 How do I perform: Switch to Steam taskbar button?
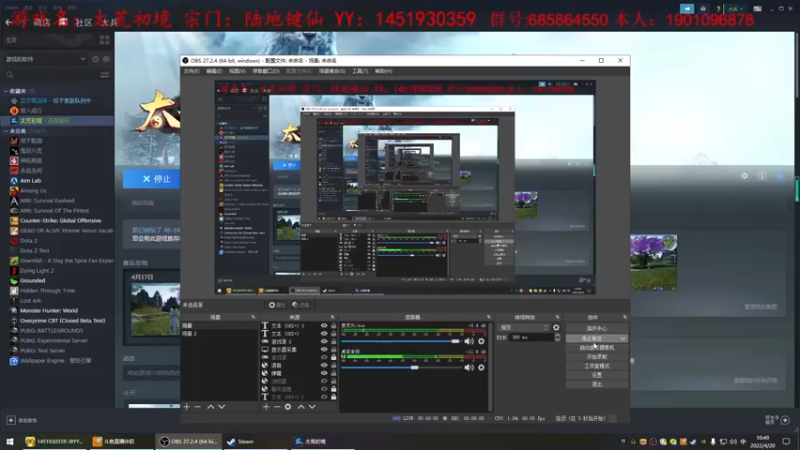[255, 441]
